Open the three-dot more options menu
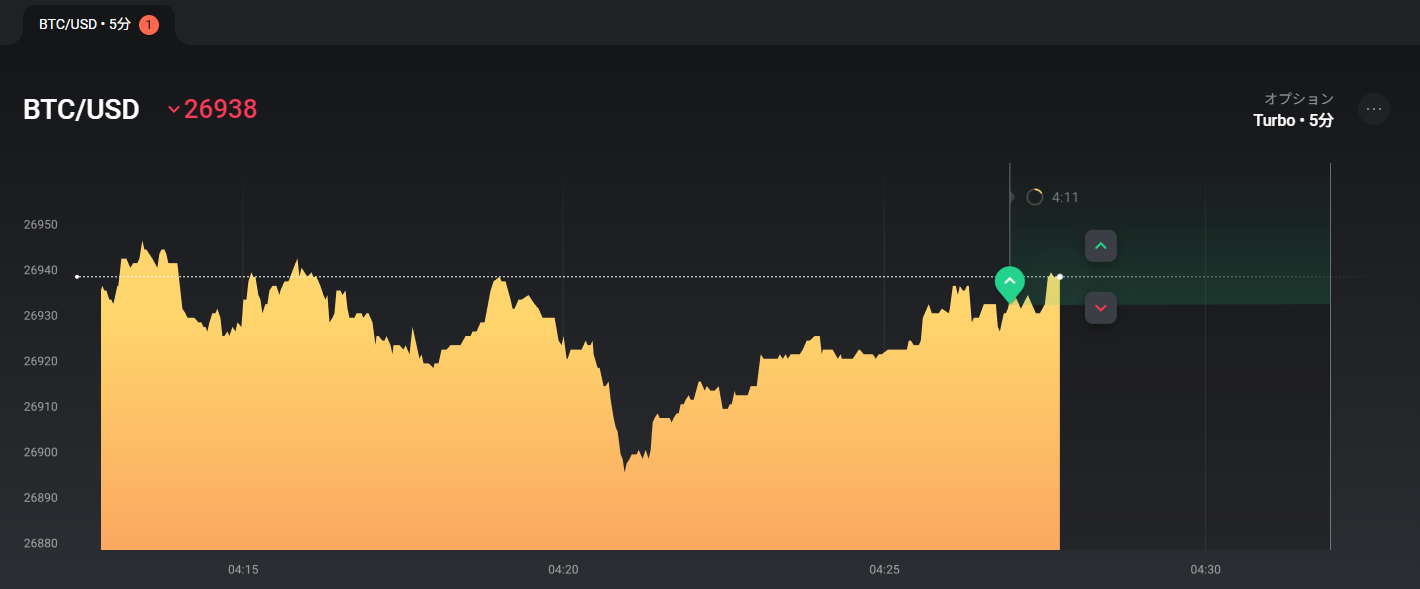 (x=1374, y=109)
